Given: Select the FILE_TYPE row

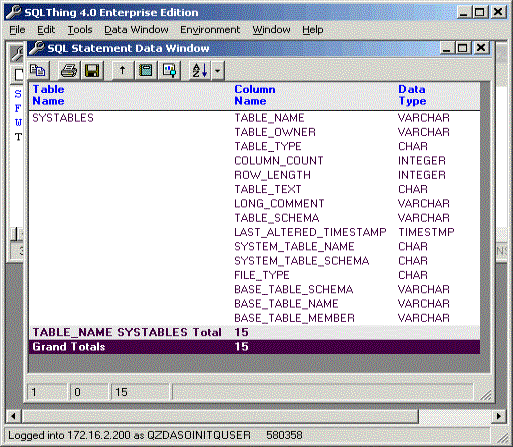Looking at the screenshot, I should click(254, 275).
